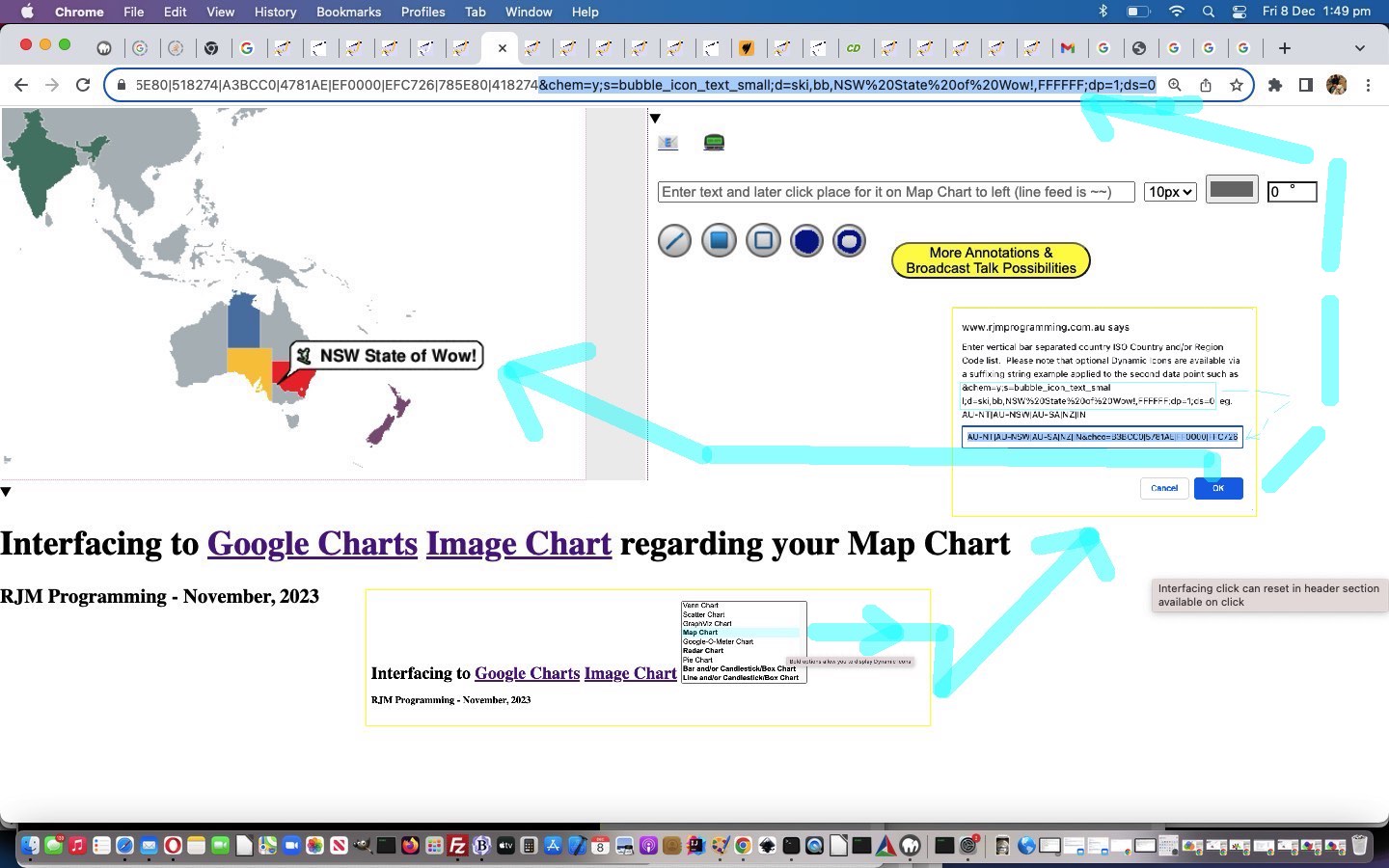This screenshot has width=1389, height=868.
Task: Open Firefox from the Dock
Action: point(410,846)
